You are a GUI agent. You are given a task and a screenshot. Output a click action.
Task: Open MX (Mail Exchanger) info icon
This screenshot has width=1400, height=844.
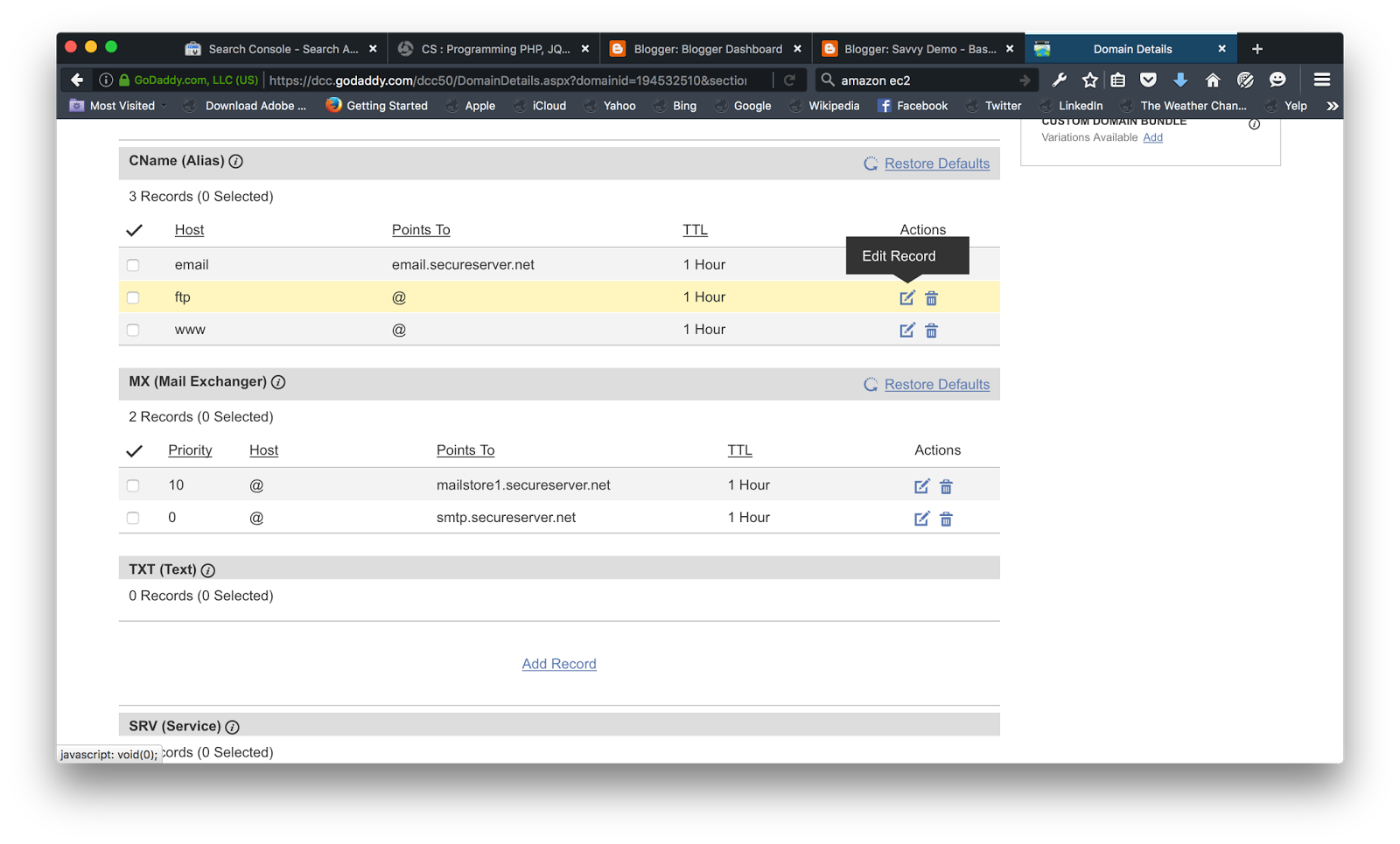pyautogui.click(x=278, y=382)
